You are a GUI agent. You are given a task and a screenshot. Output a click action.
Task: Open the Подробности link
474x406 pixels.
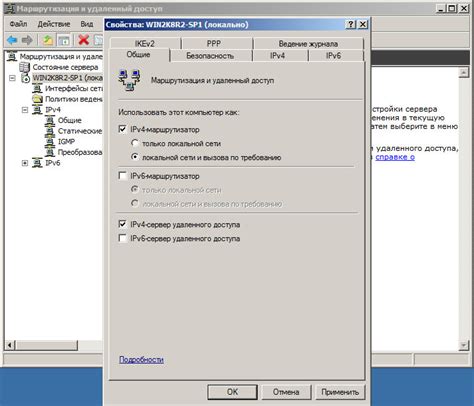click(x=141, y=360)
